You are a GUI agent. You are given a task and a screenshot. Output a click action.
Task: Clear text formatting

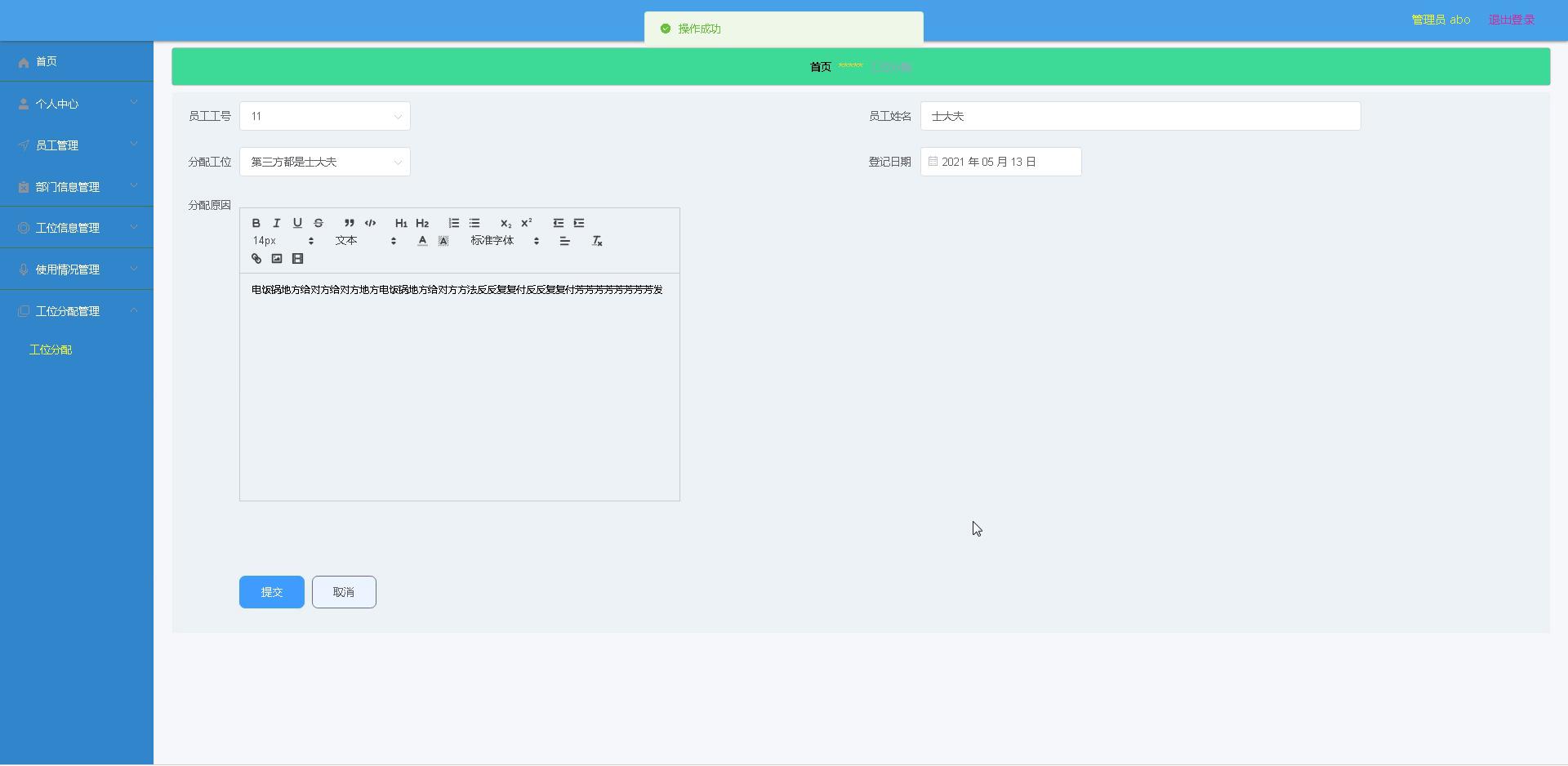[x=597, y=241]
